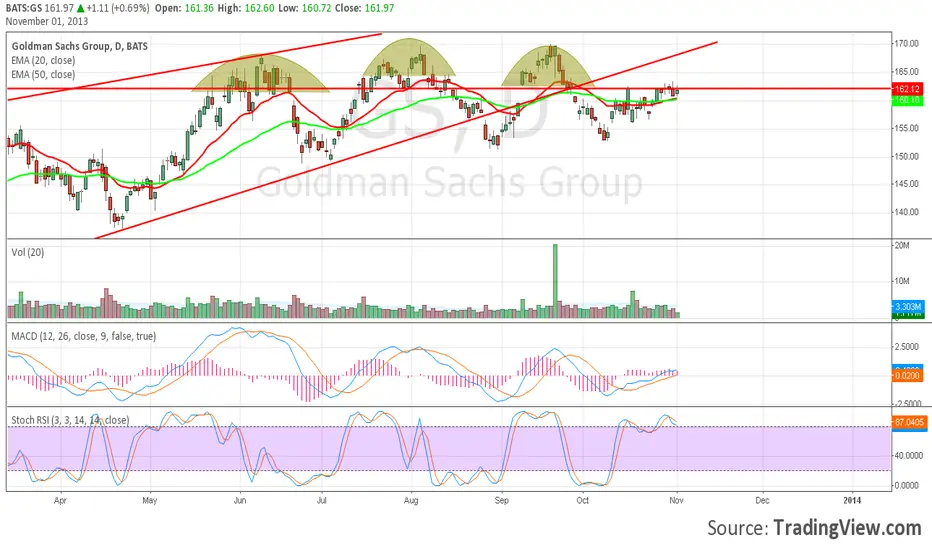Open the Goldman Sachs Group, D, BATS legend
Viewport: 932px width, 550px height.
(80, 46)
